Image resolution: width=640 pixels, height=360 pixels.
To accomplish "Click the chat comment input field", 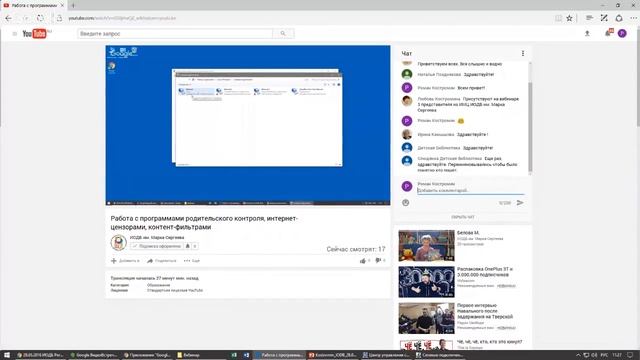I will 471,191.
